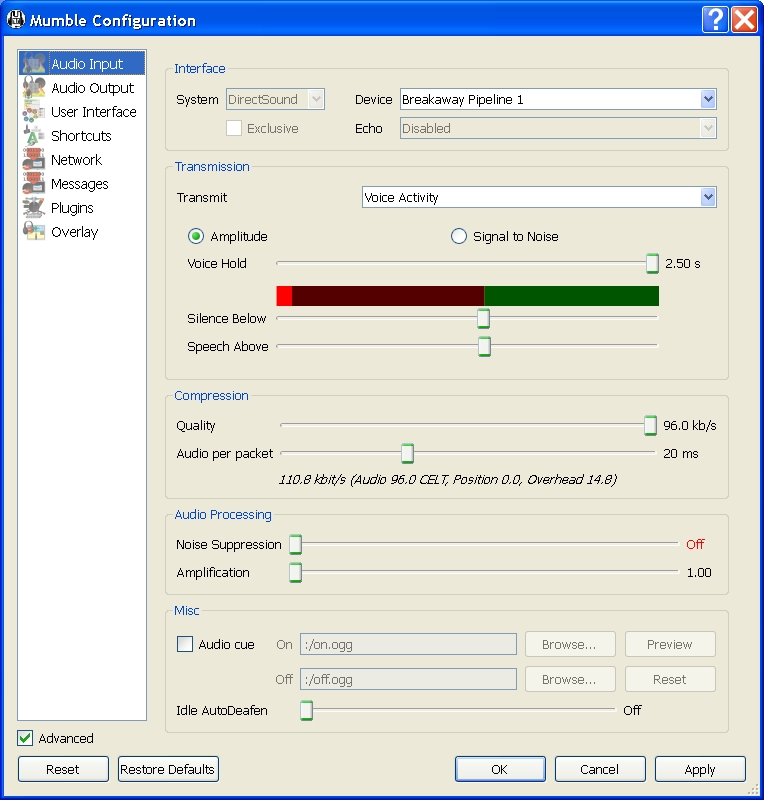Viewport: 764px width, 800px height.
Task: Open the System DirectSound dropdown
Action: tap(275, 99)
